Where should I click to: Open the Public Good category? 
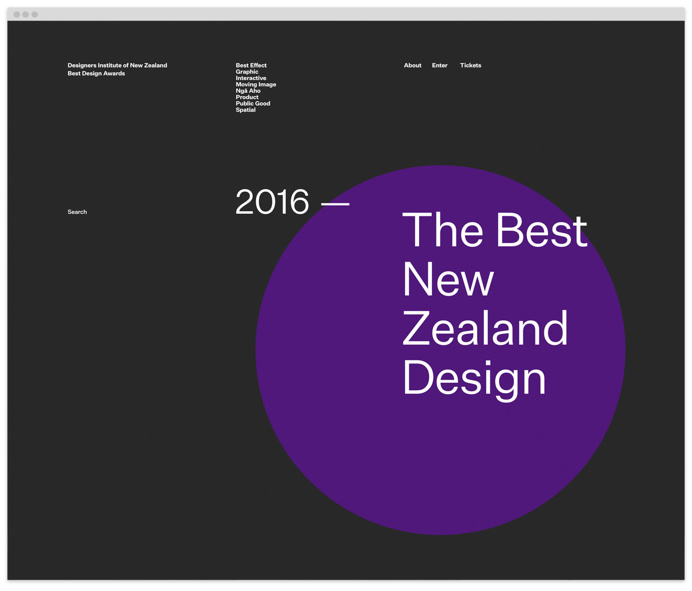click(252, 103)
